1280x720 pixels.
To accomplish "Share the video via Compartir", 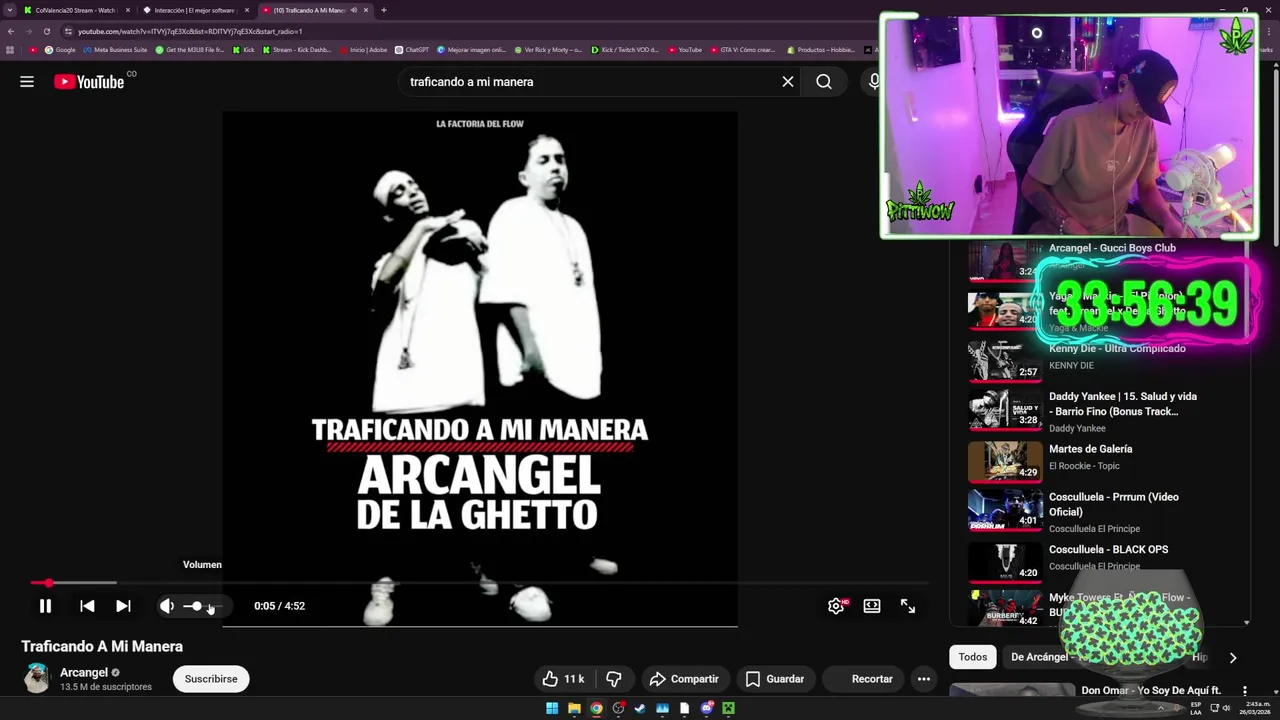I will [x=684, y=679].
